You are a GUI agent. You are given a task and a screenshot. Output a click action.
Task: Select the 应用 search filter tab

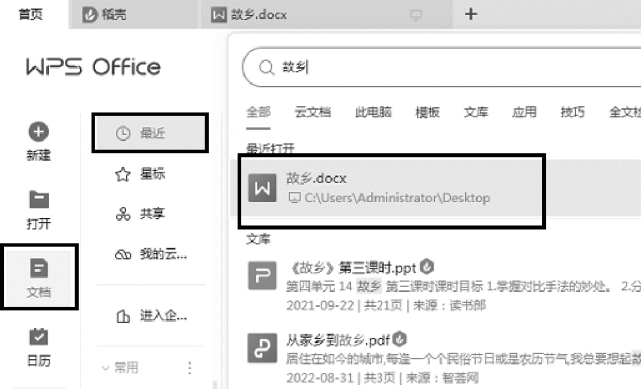coord(524,112)
